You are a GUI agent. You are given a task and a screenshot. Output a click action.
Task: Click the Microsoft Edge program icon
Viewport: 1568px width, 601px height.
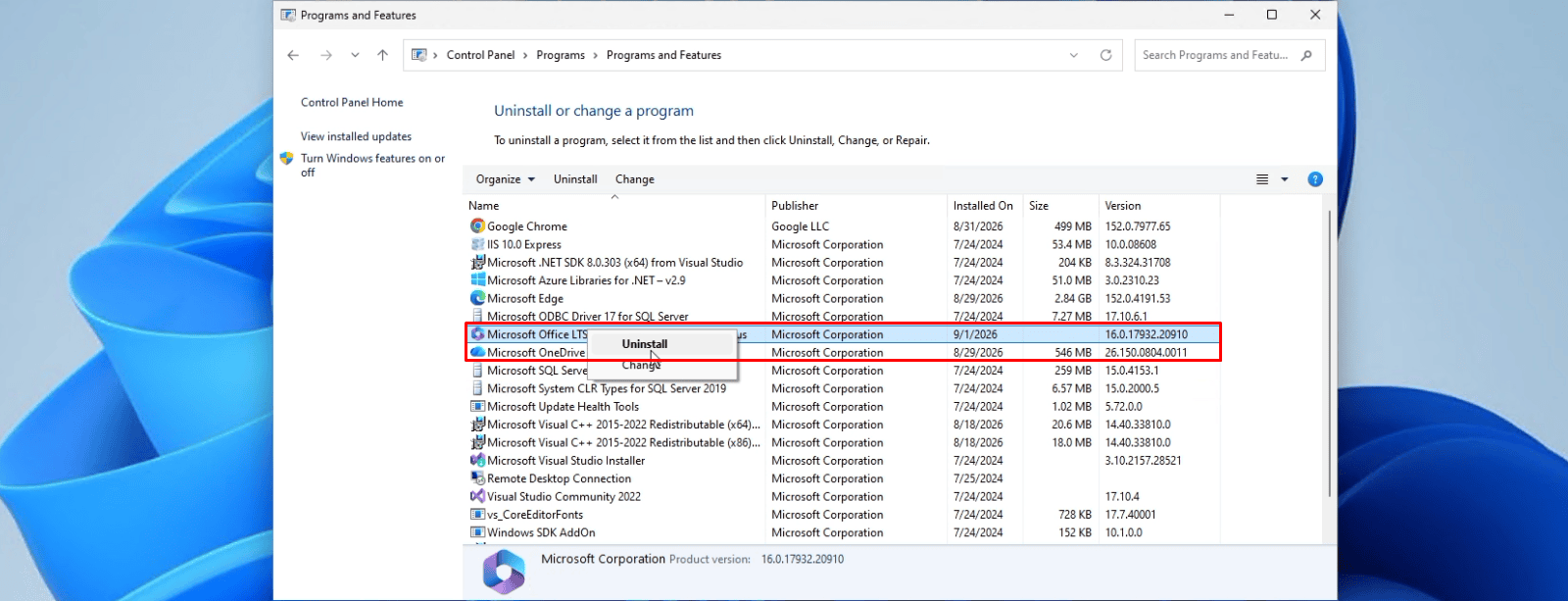pos(477,298)
